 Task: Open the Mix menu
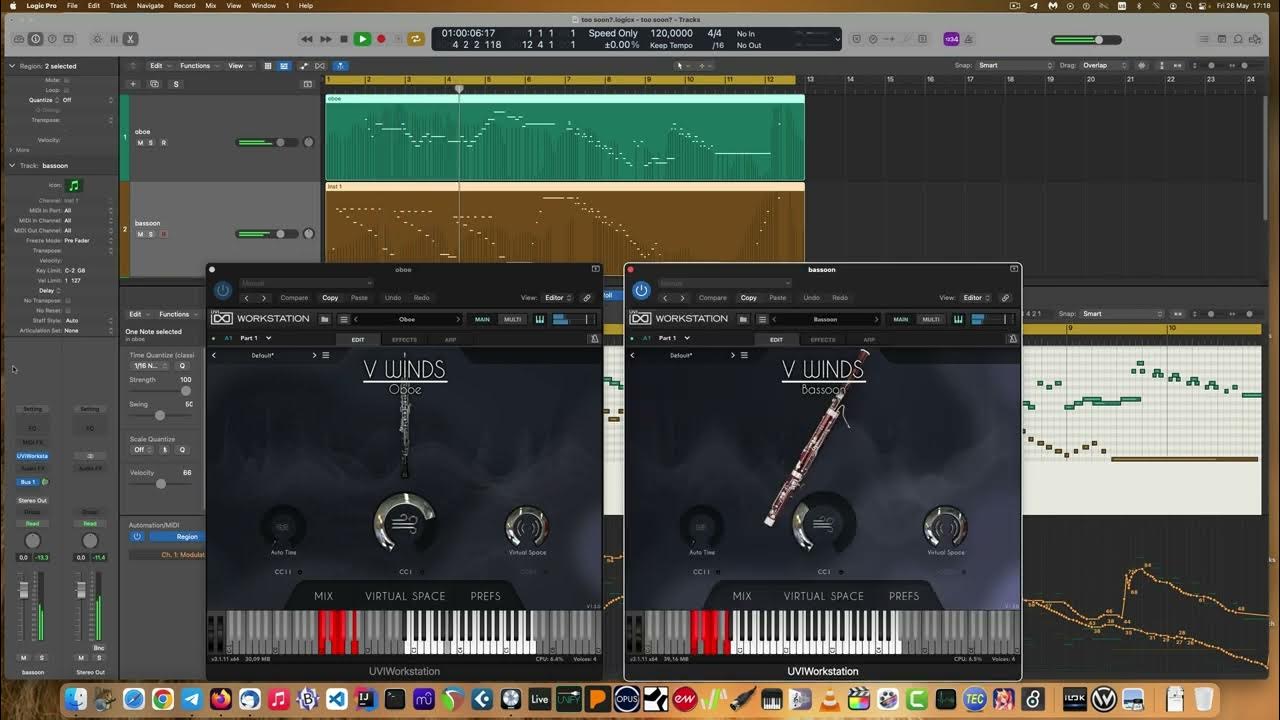(x=210, y=5)
